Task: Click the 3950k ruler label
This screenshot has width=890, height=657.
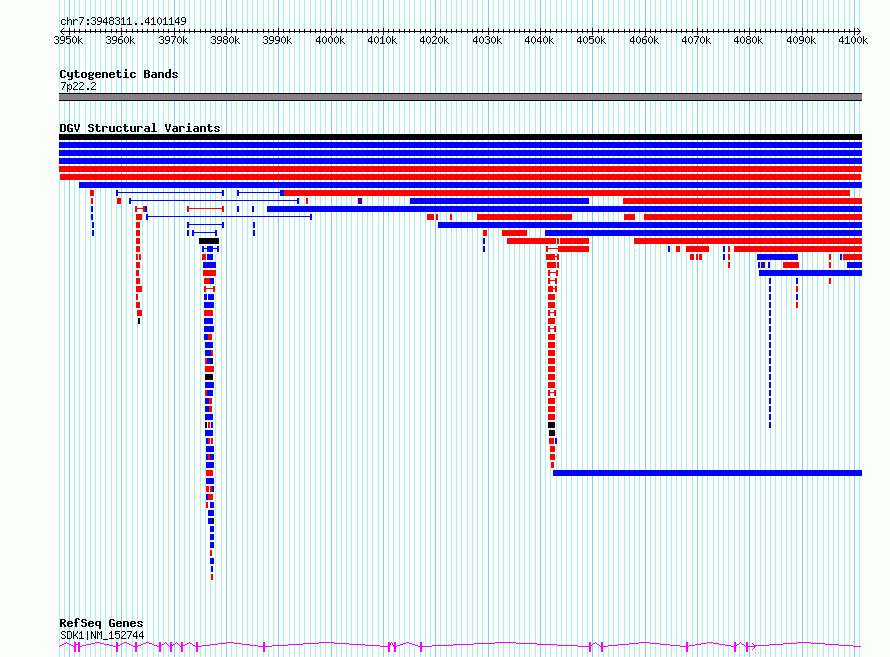Action: coord(68,40)
